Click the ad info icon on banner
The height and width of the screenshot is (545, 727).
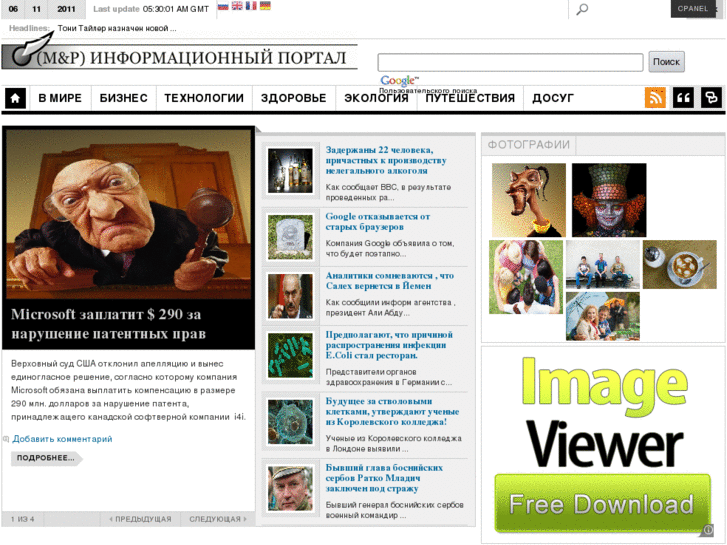[708, 530]
